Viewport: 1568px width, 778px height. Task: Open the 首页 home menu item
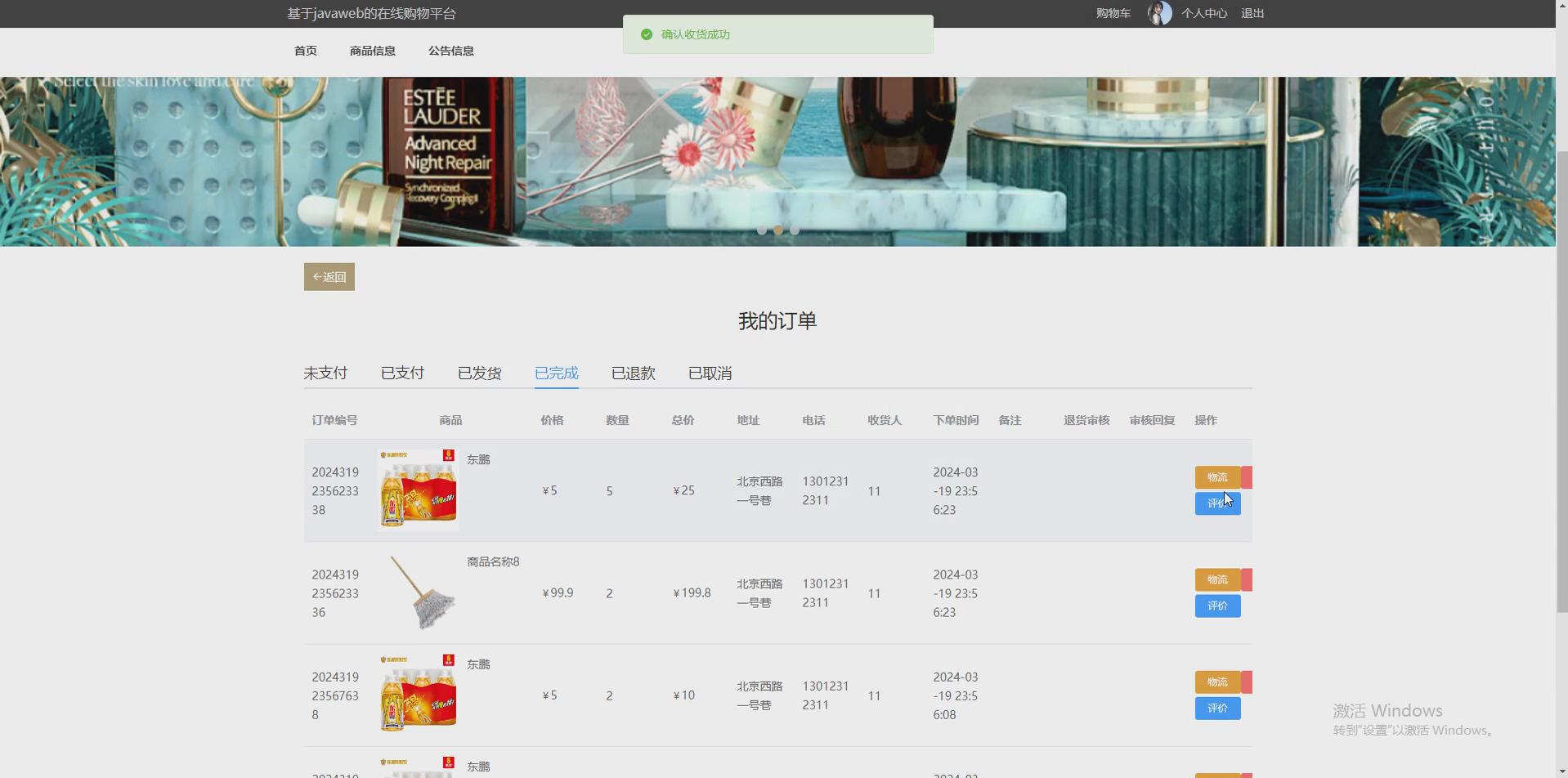(306, 51)
